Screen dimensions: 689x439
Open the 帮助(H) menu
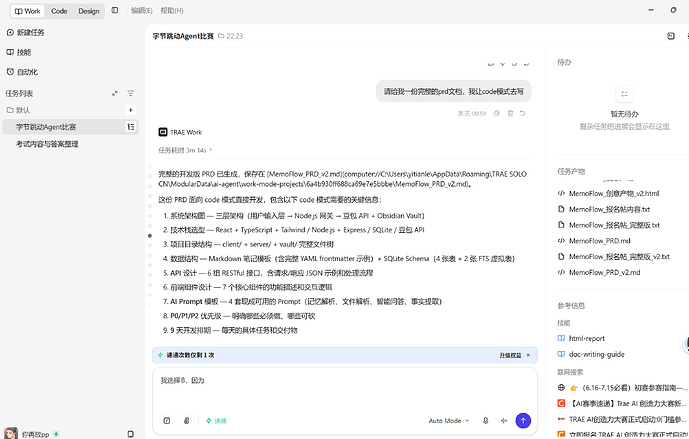172,11
